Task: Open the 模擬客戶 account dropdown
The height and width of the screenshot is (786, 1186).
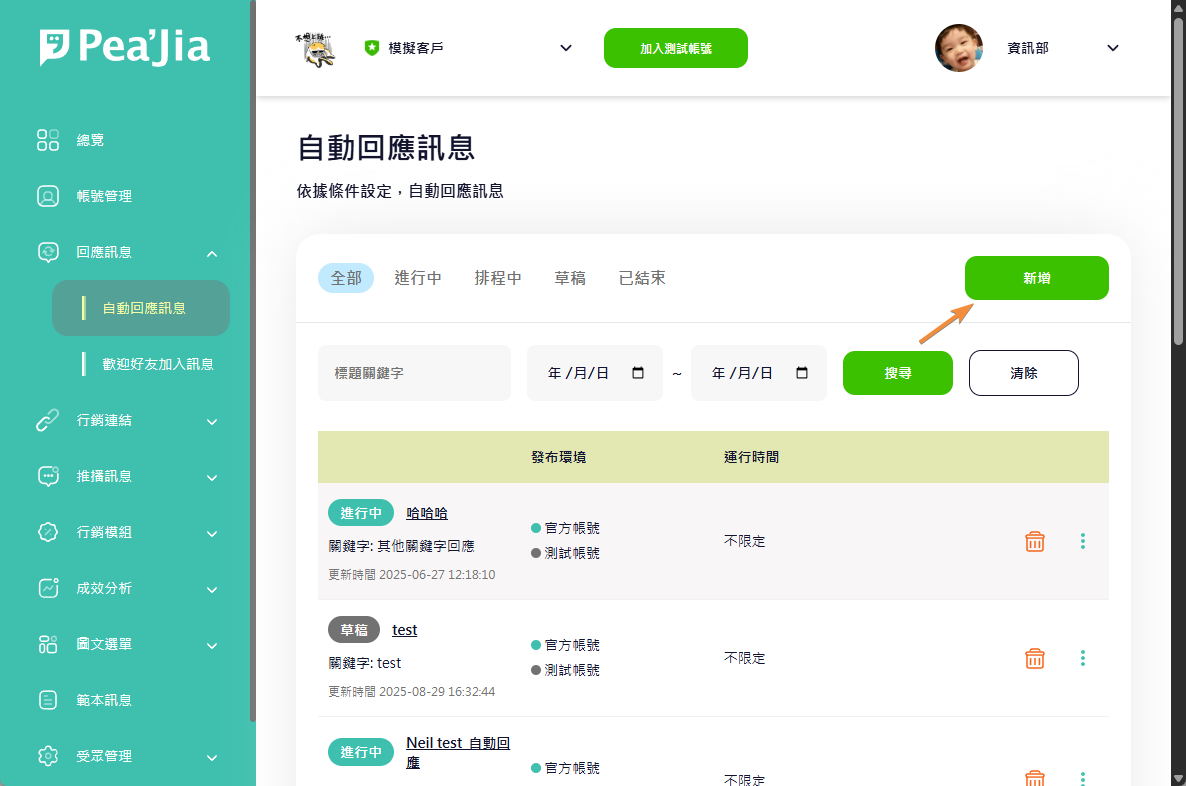Action: point(566,48)
